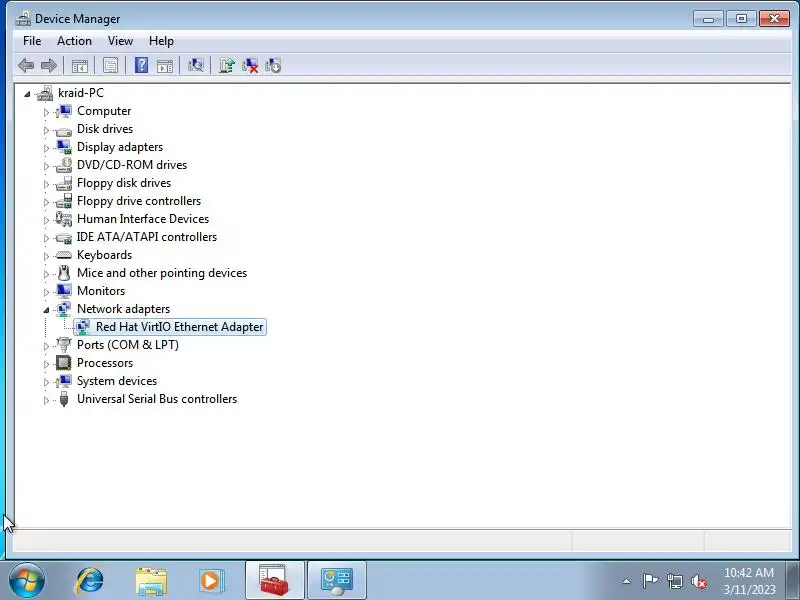
Task: Click the Show desktop strip on taskbar
Action: coord(793,580)
